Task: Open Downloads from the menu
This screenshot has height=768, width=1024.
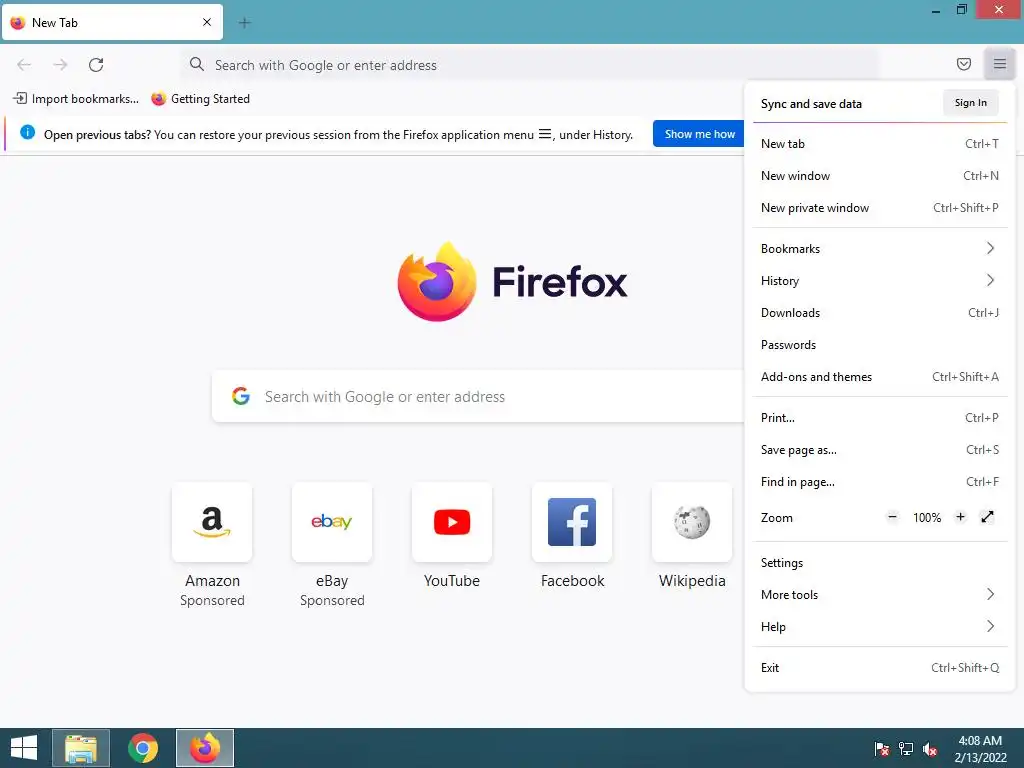Action: (x=880, y=313)
